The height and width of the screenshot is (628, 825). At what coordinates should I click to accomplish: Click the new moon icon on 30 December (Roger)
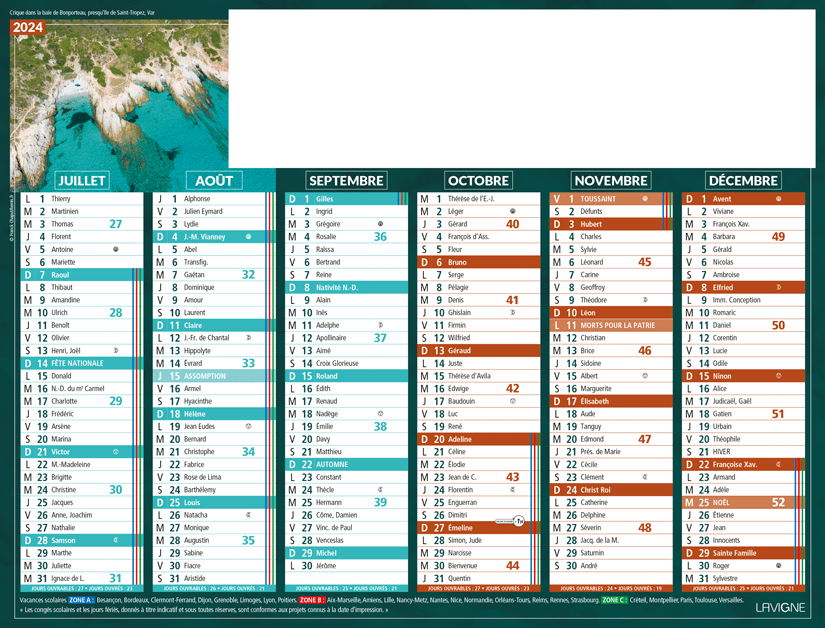click(x=778, y=566)
